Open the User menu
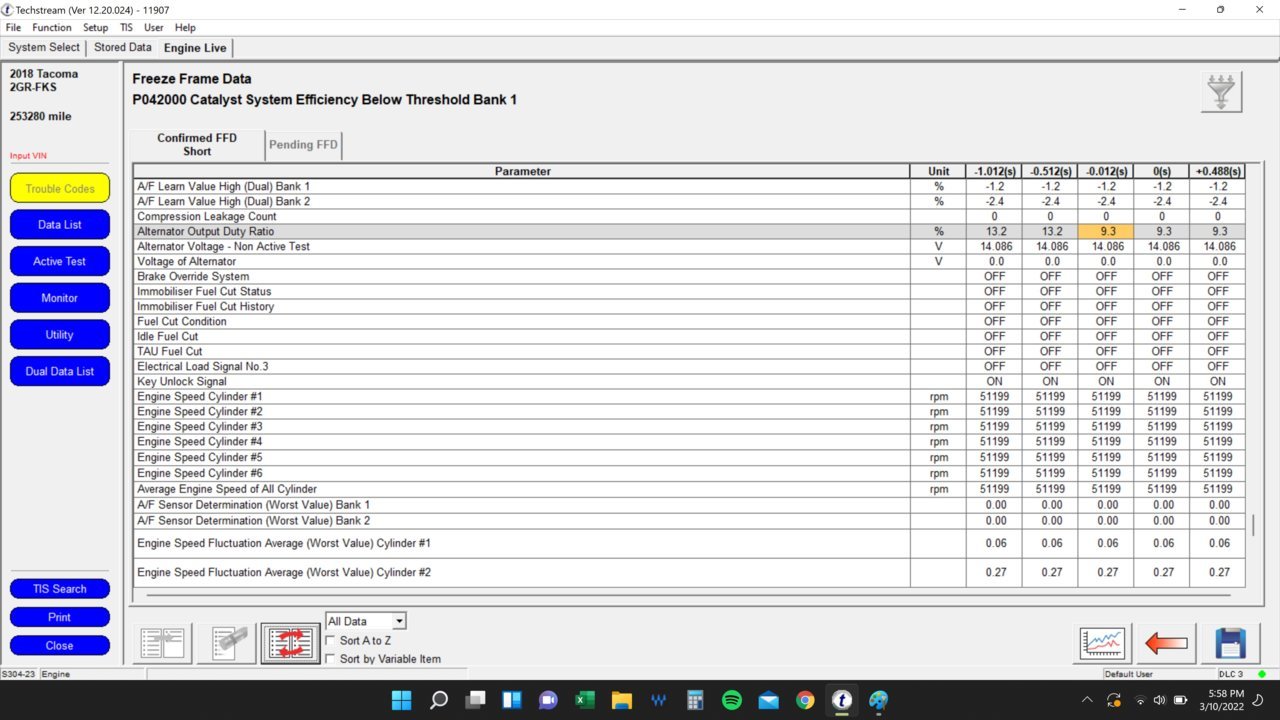The image size is (1280, 720). click(x=153, y=27)
